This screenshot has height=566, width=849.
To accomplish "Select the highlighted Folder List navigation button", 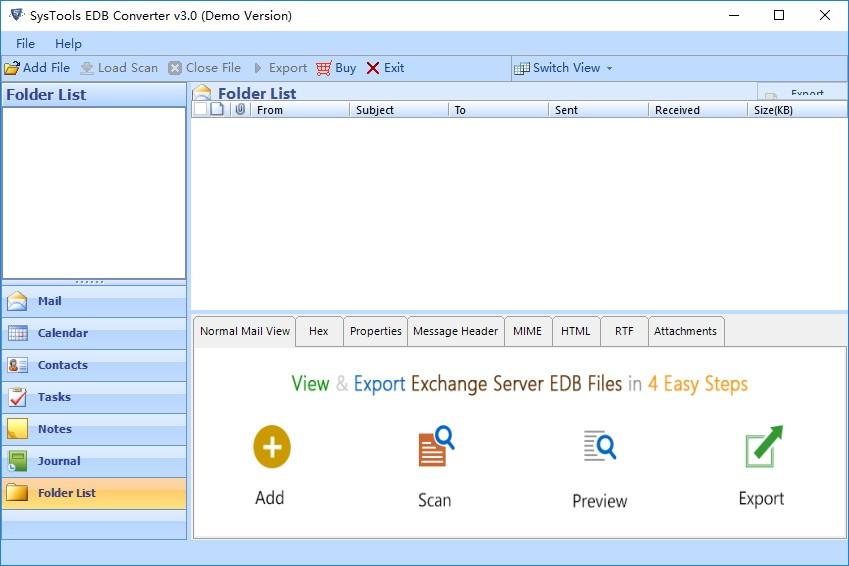I will [94, 493].
